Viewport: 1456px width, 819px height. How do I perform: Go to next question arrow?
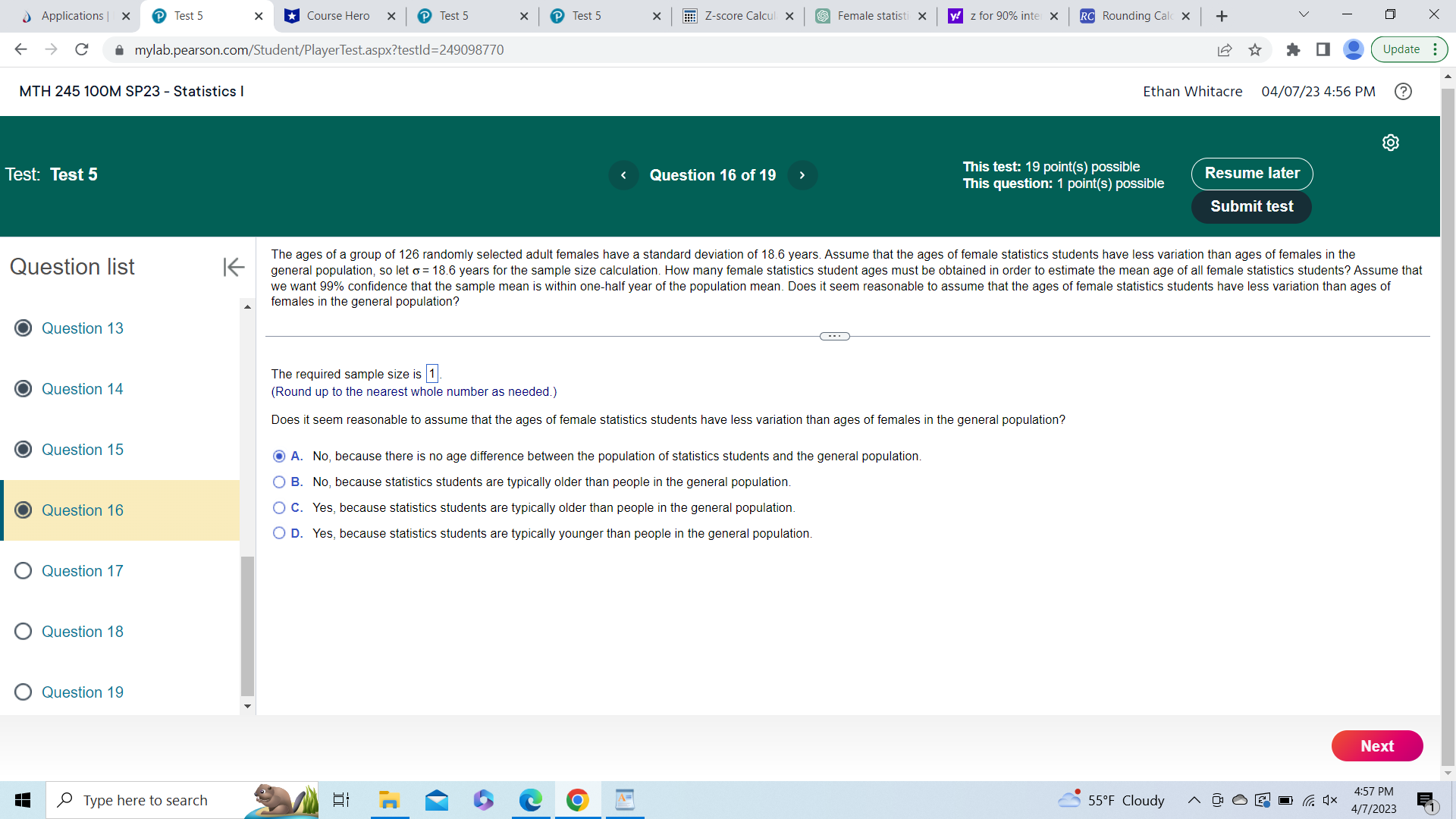click(x=802, y=175)
